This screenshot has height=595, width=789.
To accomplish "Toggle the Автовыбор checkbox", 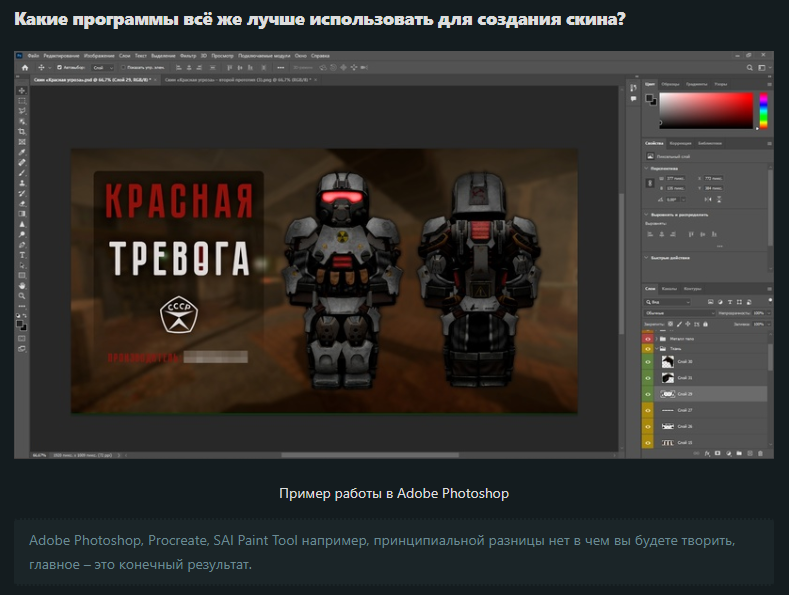I will point(59,67).
